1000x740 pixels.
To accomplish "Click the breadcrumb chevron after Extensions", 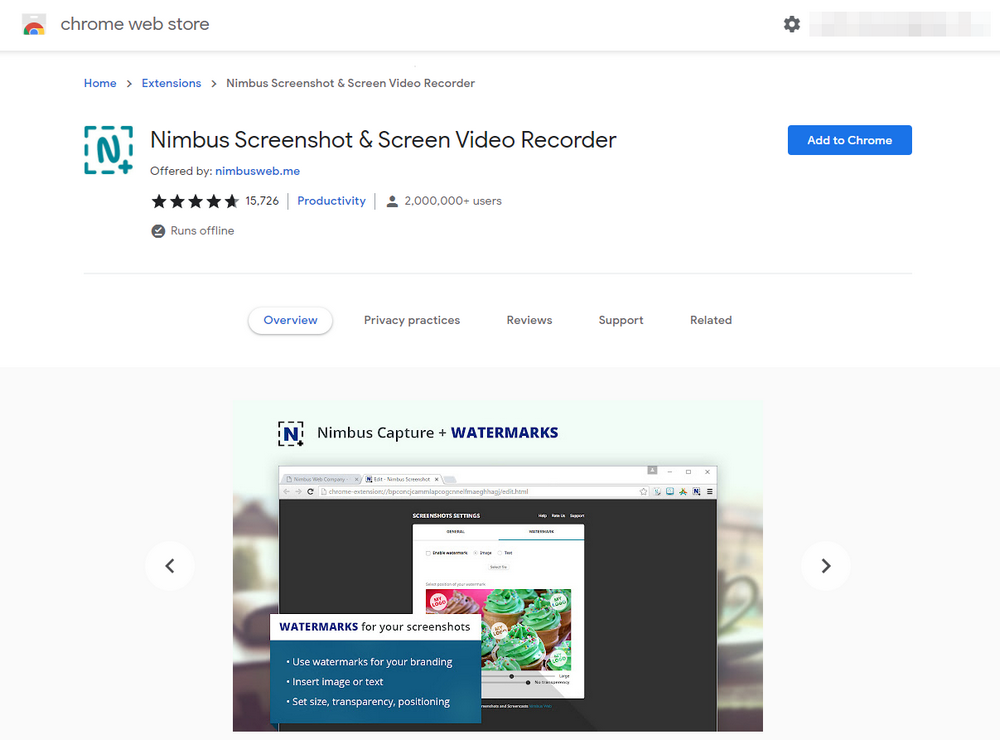I will (214, 84).
